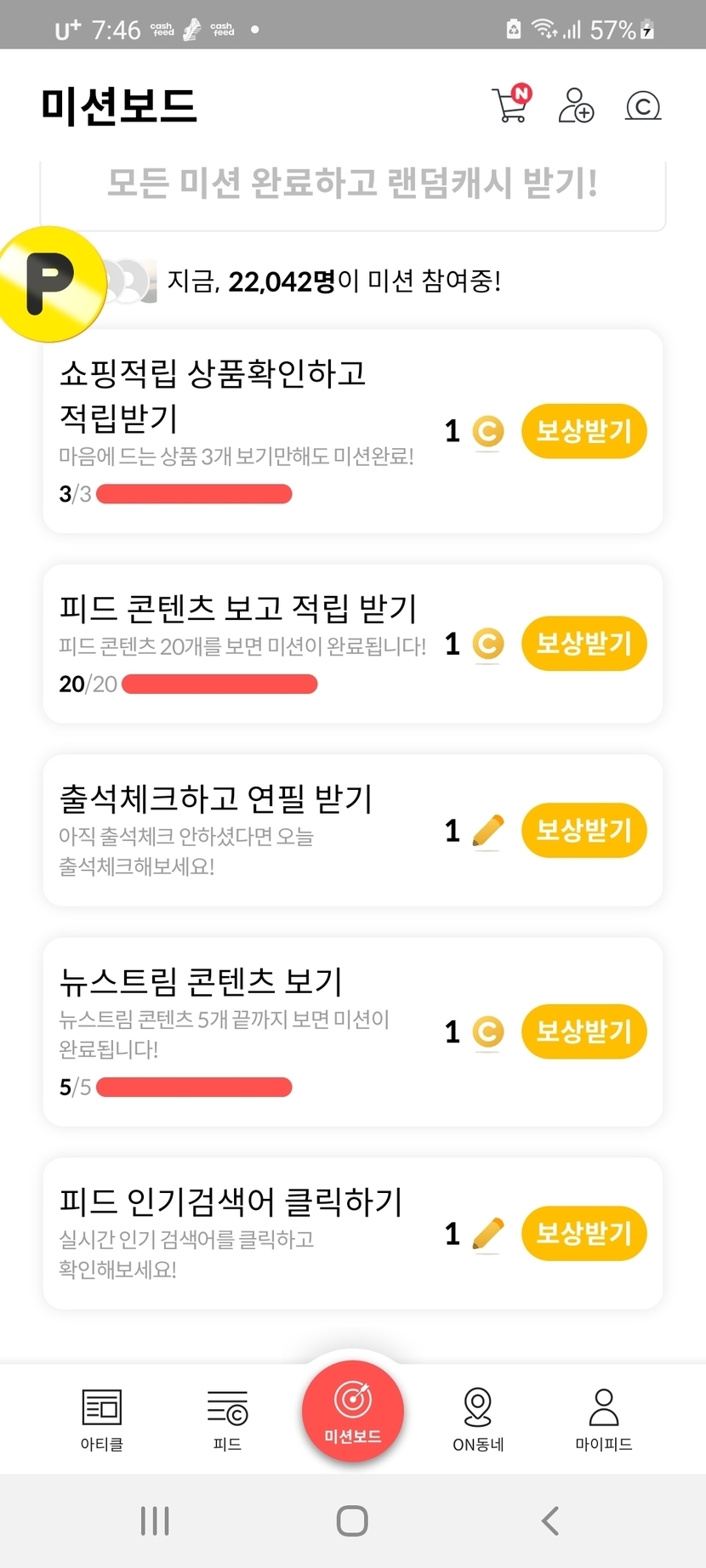Open the 마이피드 profile tab
The width and height of the screenshot is (706, 1568).
click(604, 1417)
